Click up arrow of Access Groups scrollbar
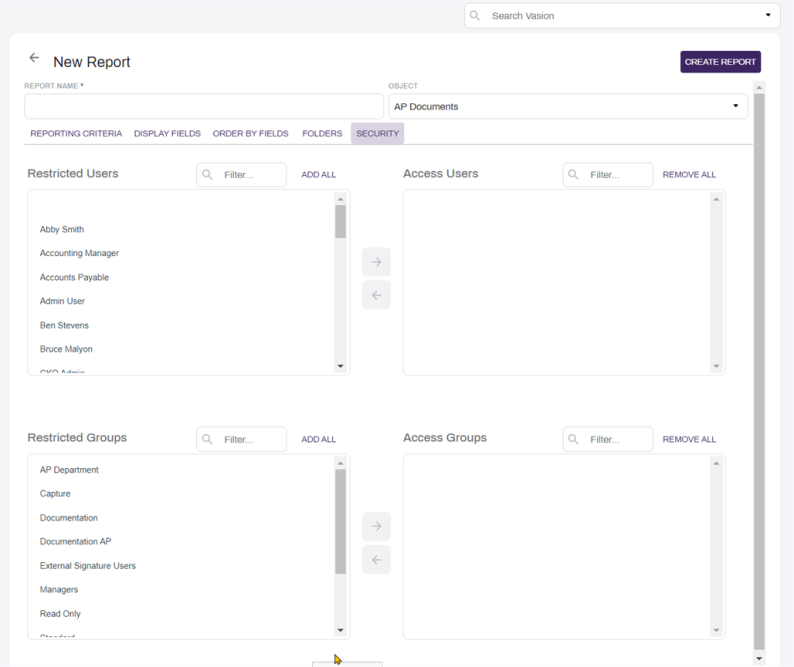The width and height of the screenshot is (794, 667). pos(716,463)
